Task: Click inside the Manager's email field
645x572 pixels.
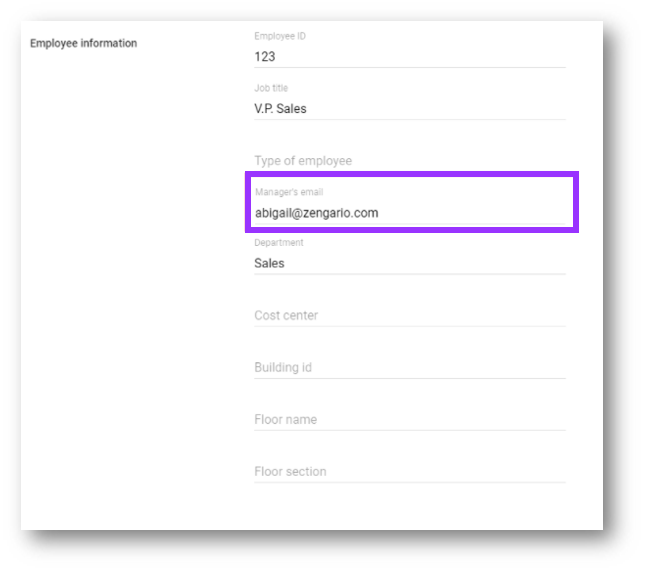Action: 410,213
